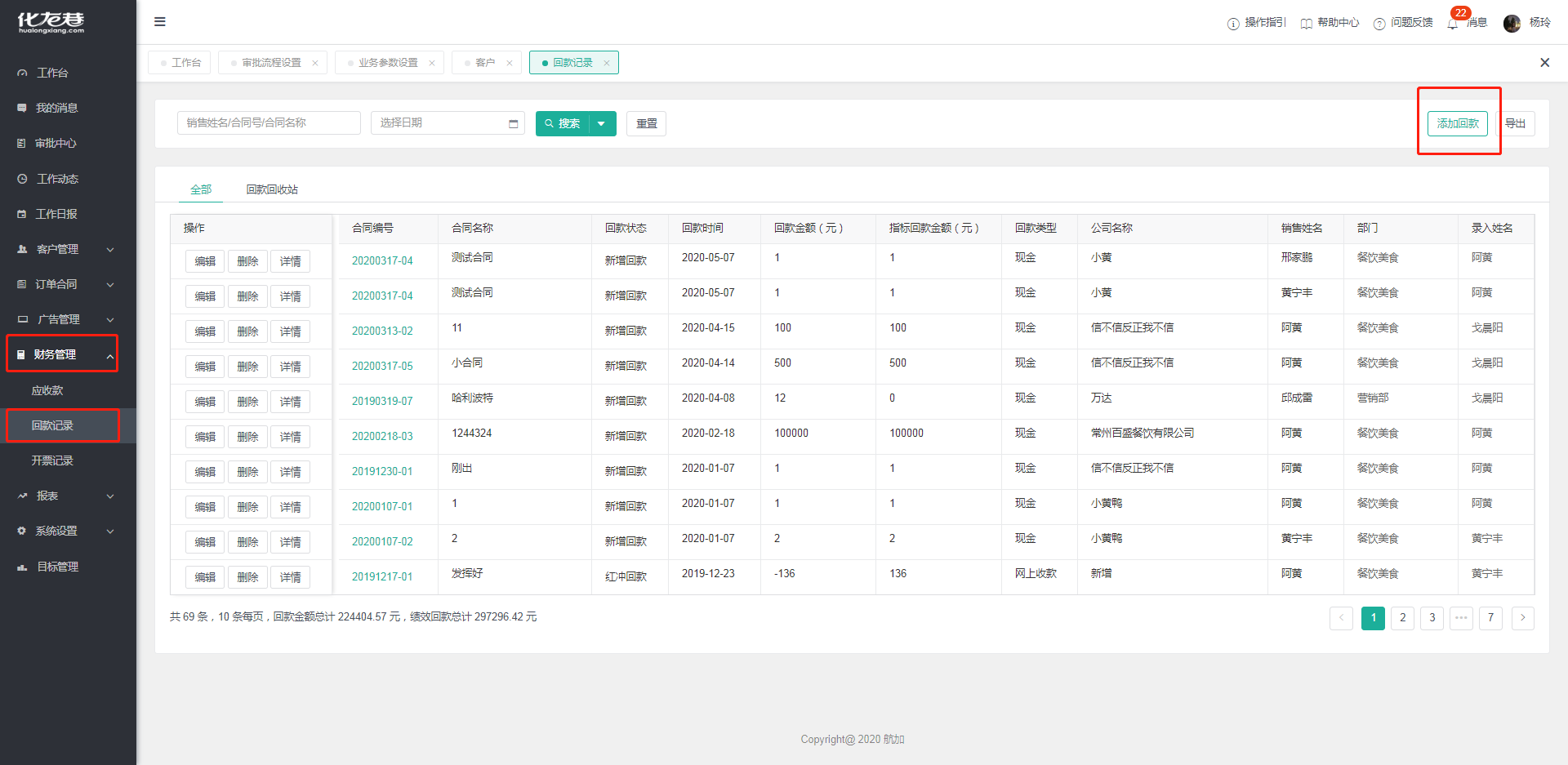Viewport: 1568px width, 765px height.
Task: Click the 重置 button
Action: tap(647, 124)
